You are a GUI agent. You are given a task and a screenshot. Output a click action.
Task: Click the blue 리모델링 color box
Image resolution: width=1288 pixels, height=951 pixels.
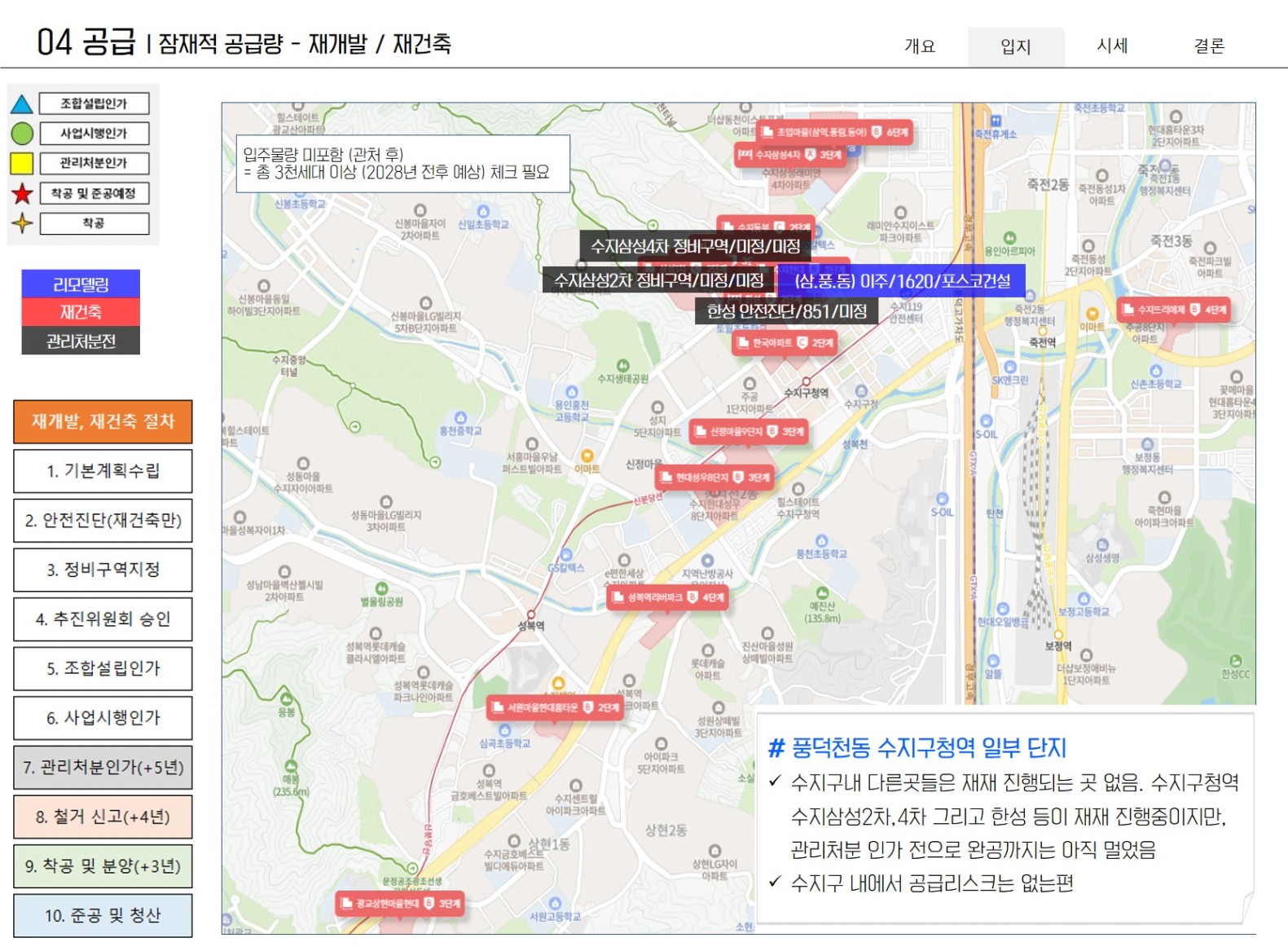coord(81,284)
